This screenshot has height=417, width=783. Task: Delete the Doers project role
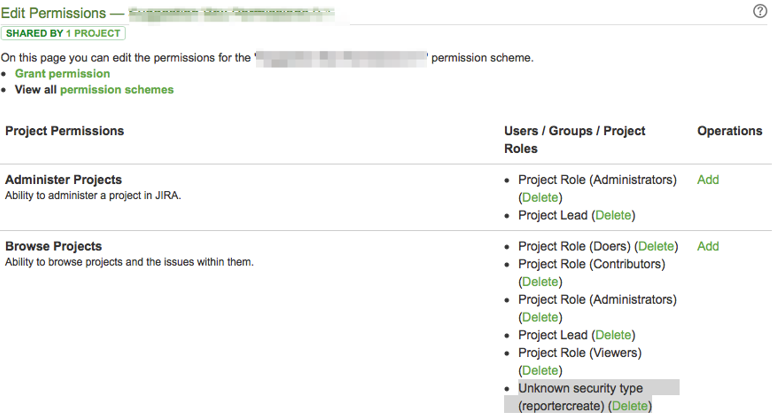coord(656,246)
